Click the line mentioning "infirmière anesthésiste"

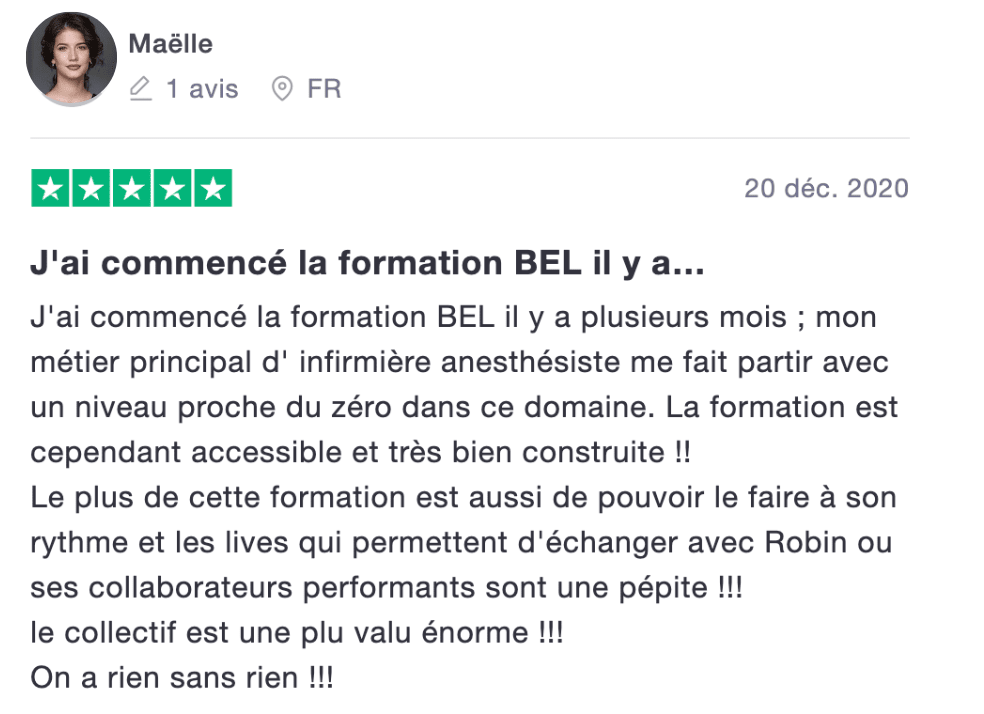coord(459,362)
